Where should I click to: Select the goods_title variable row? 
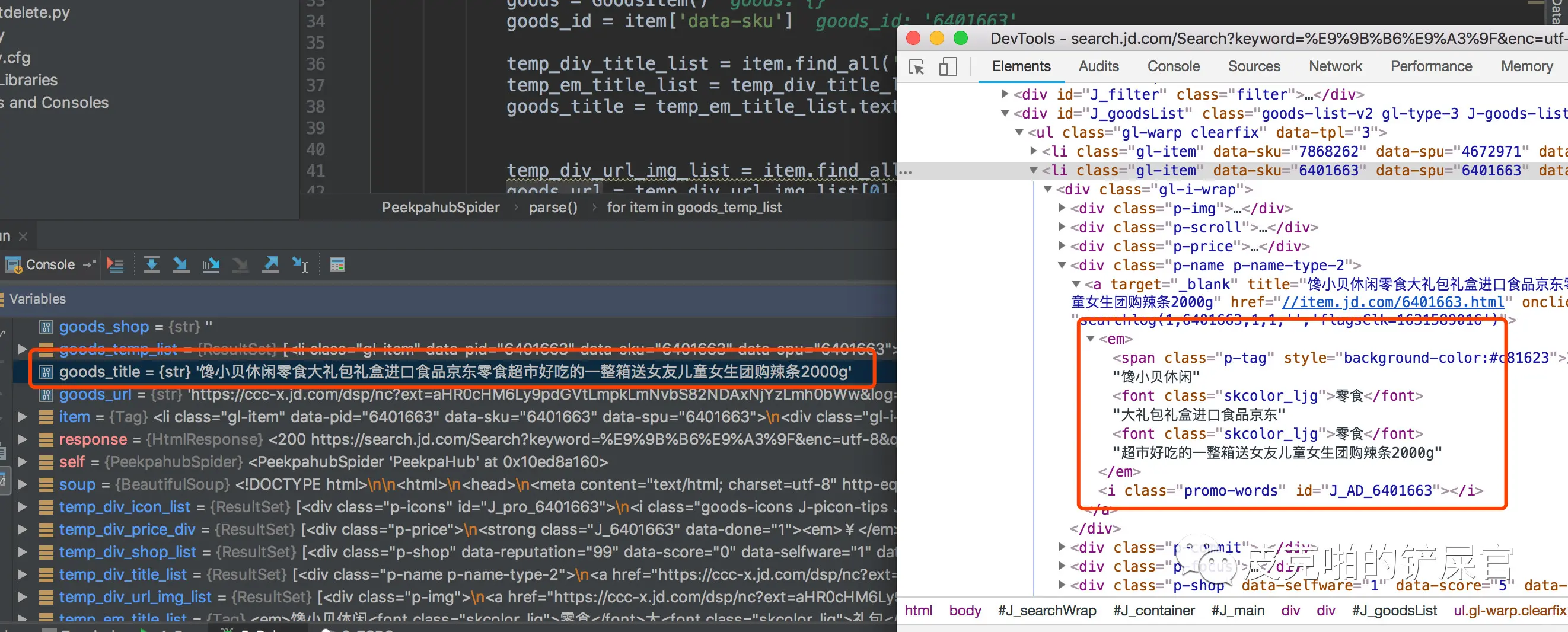tap(454, 372)
